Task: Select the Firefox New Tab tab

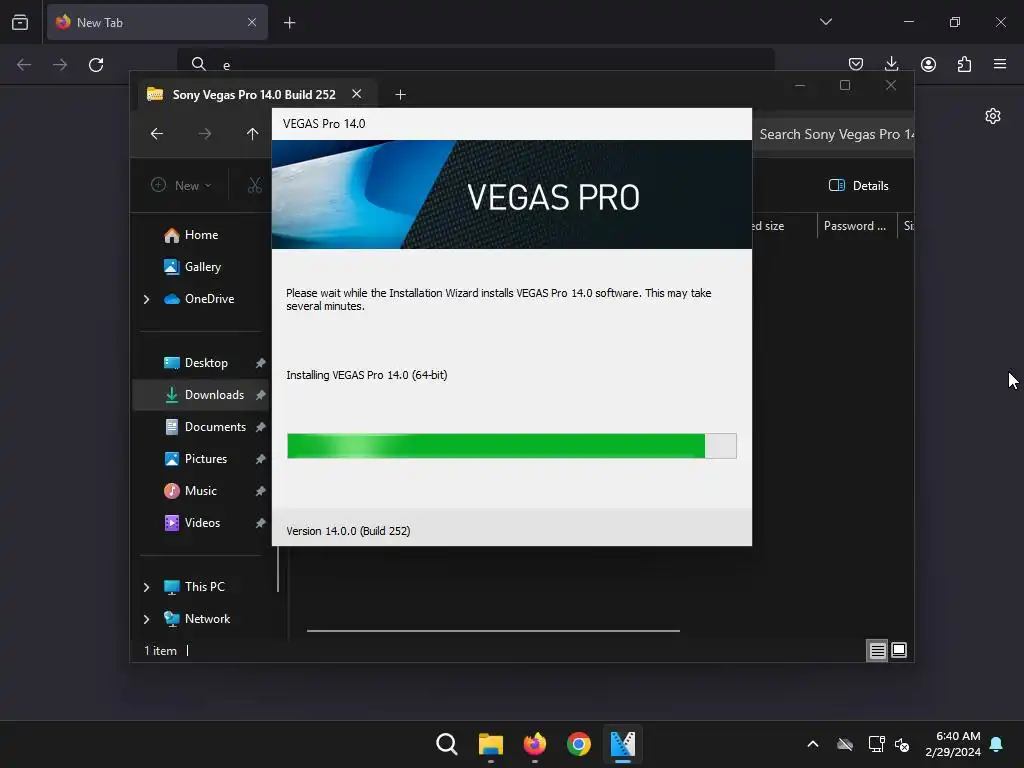Action: pos(157,22)
